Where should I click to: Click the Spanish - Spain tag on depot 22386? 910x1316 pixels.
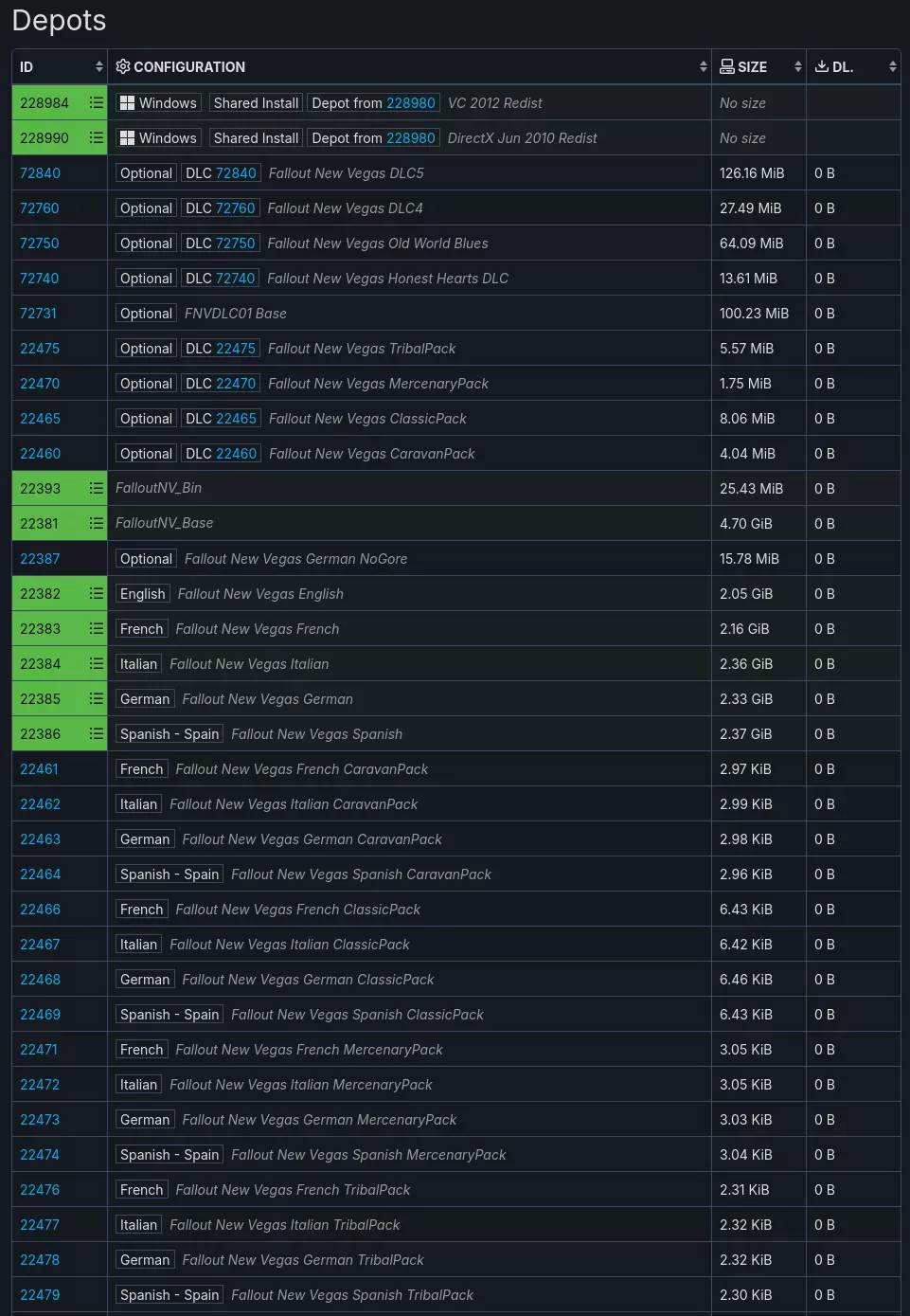tap(170, 734)
